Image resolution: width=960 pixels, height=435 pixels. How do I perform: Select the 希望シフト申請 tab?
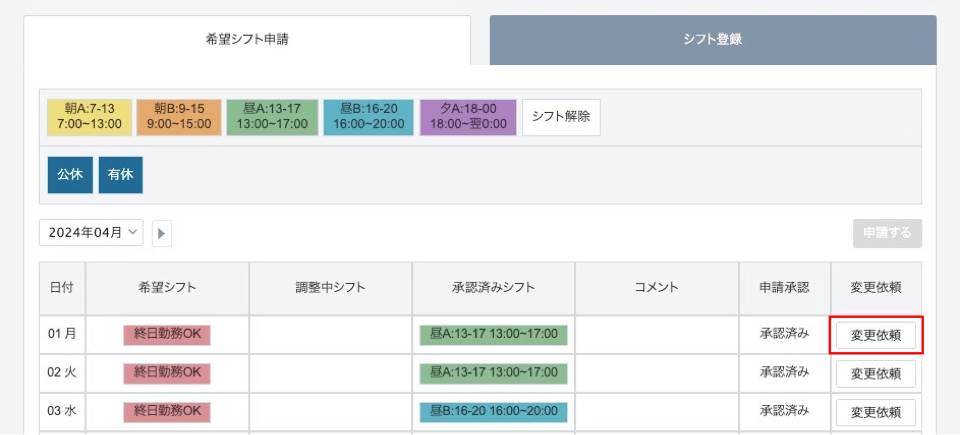(247, 40)
